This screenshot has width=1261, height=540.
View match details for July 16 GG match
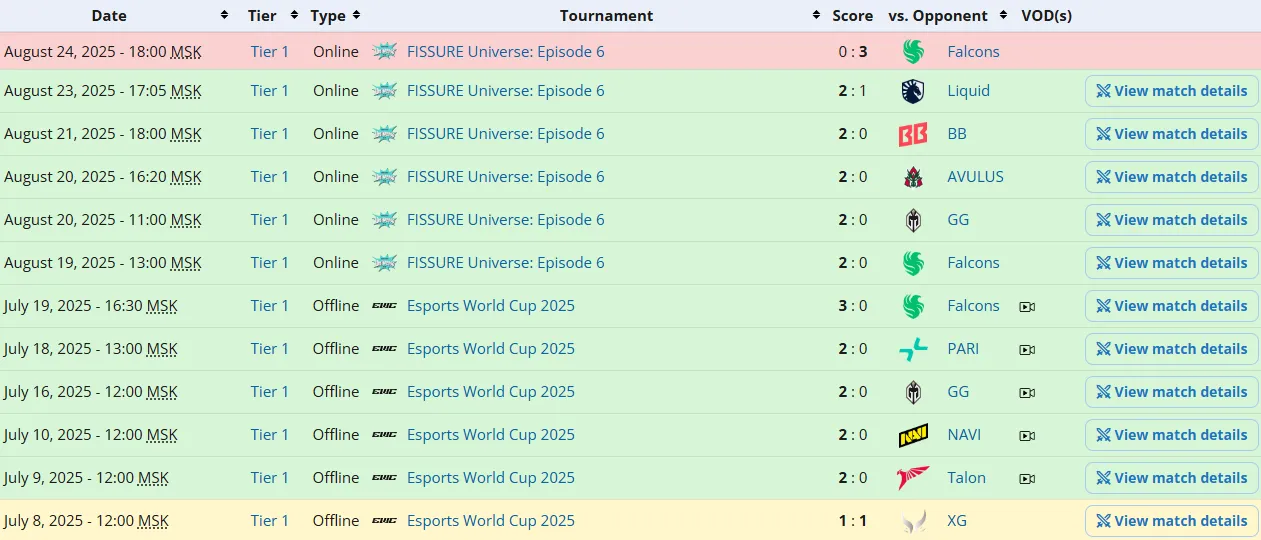tap(1172, 392)
